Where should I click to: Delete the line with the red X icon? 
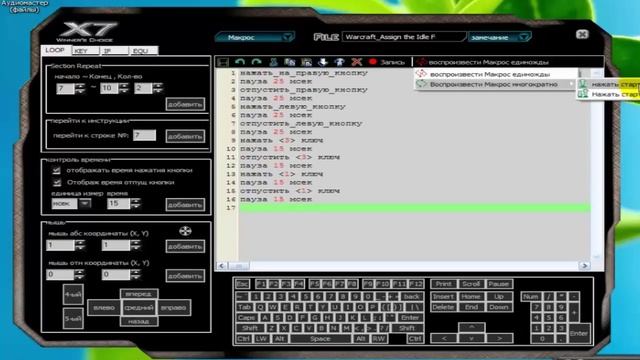(356, 62)
